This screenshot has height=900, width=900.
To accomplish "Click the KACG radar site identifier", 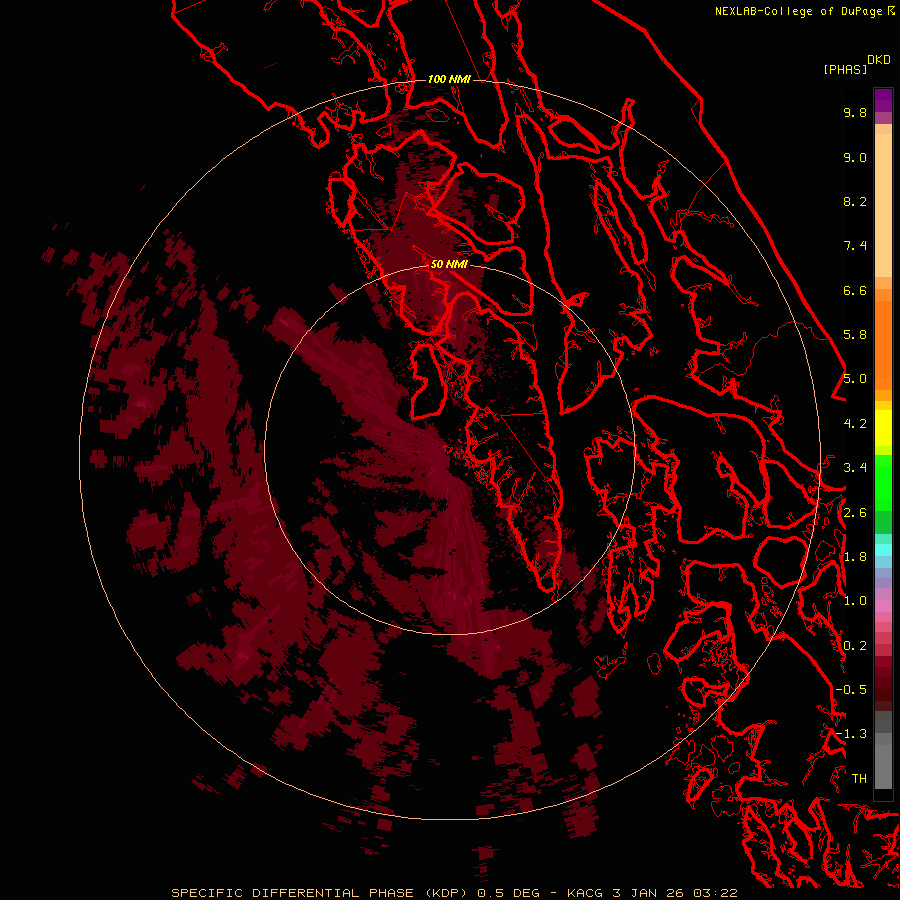I will tap(585, 893).
